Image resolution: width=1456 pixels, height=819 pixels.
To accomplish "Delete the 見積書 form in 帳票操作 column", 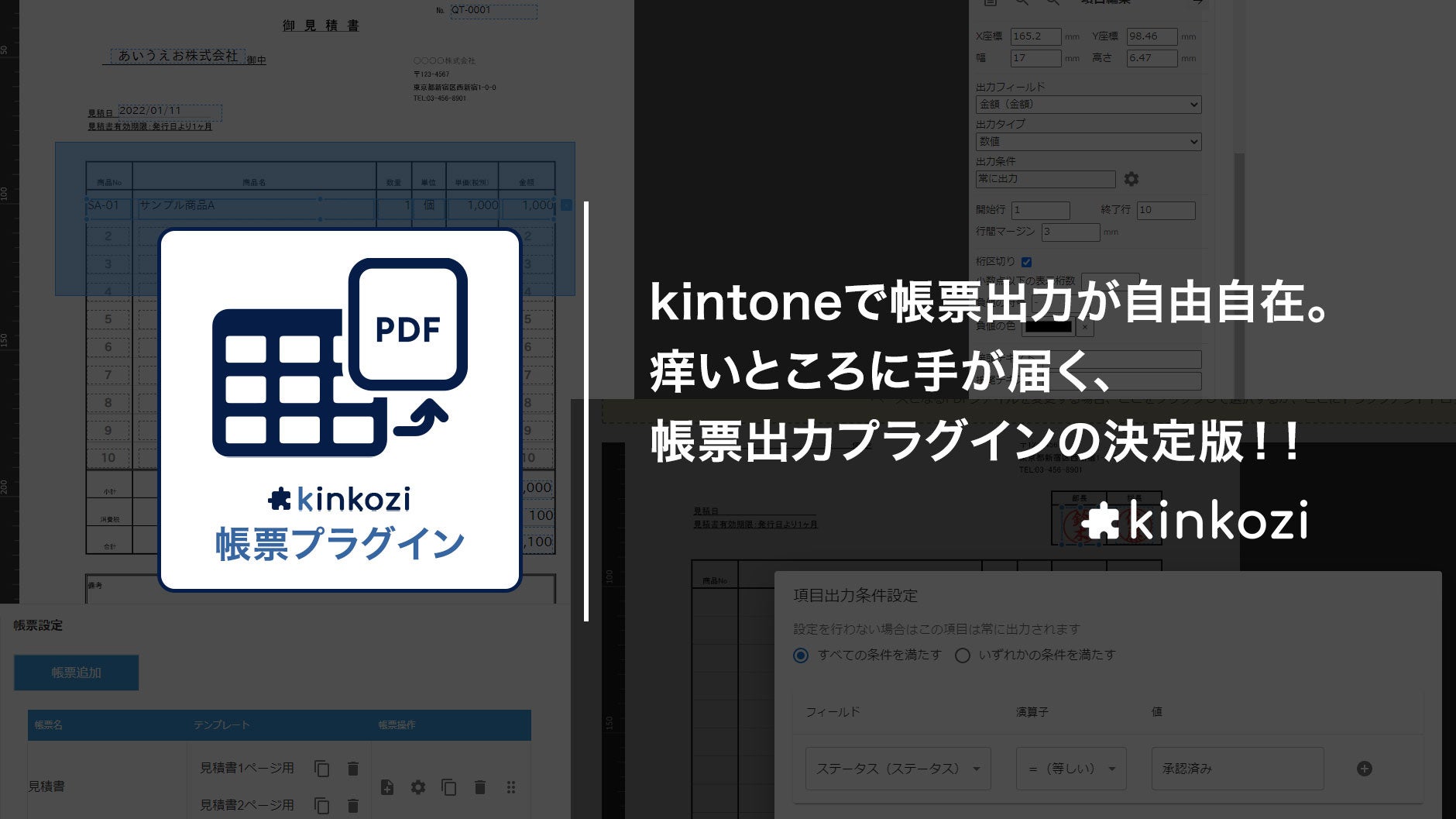I will [x=480, y=787].
